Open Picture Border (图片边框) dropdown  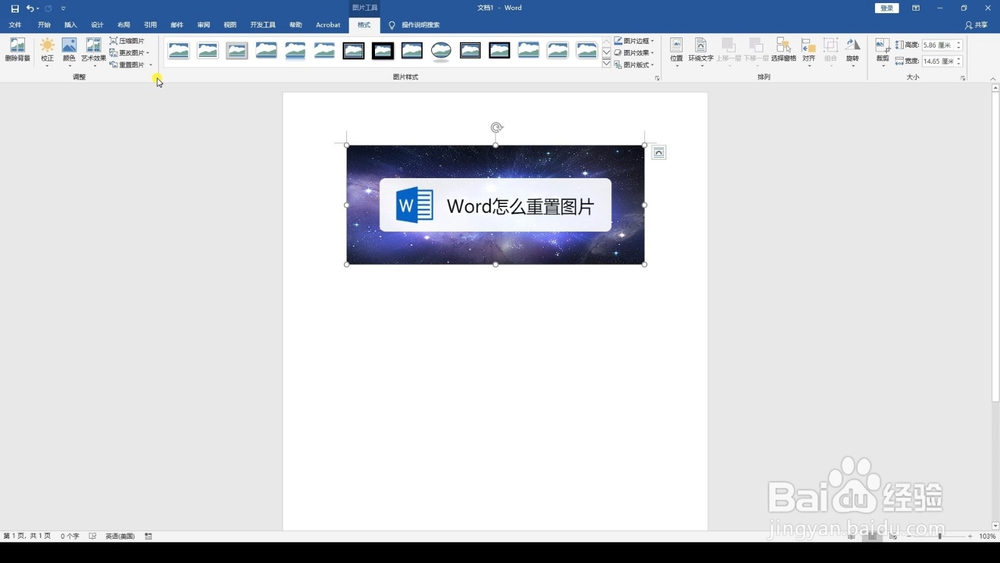(634, 41)
